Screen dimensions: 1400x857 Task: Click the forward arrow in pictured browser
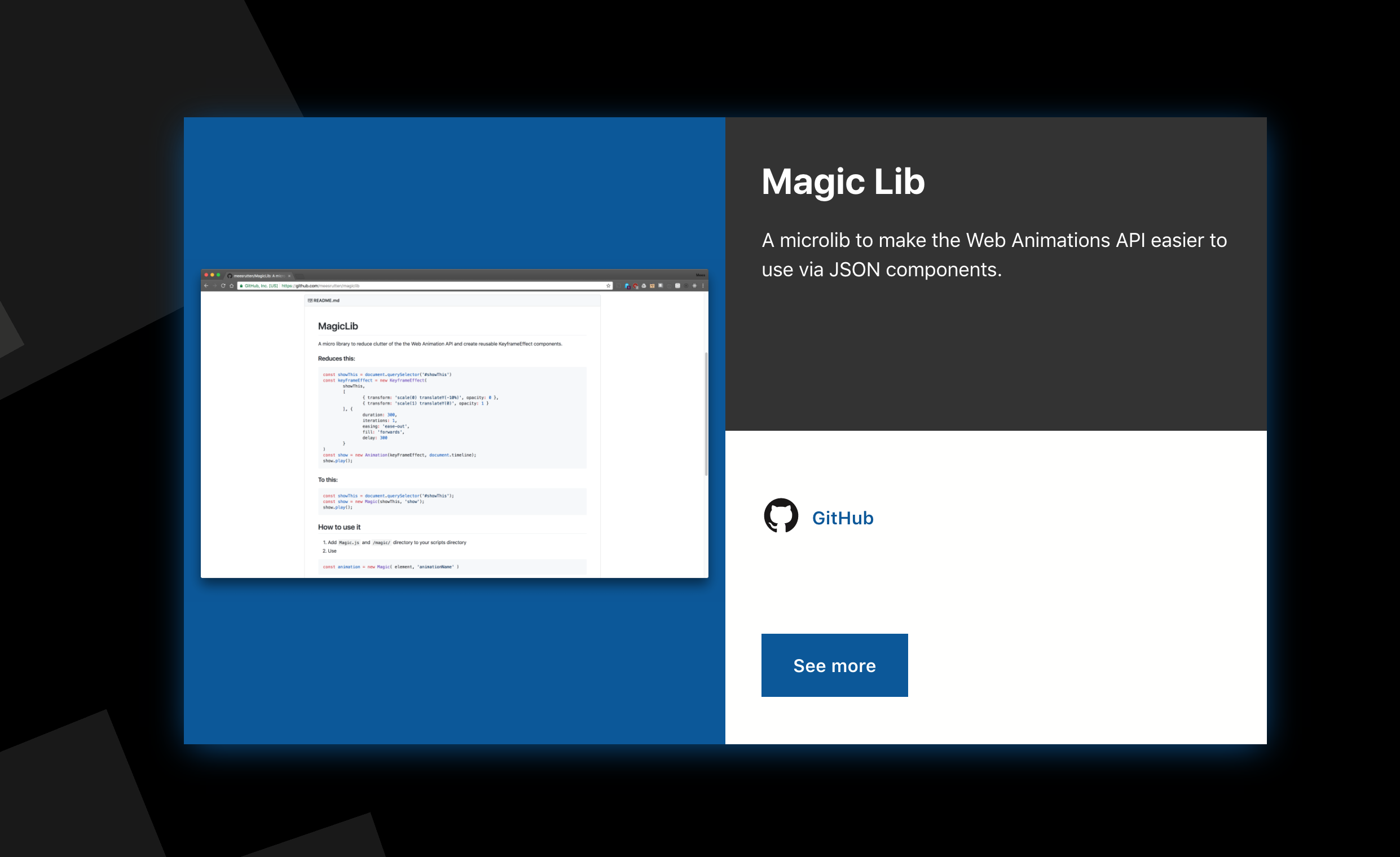tap(214, 286)
